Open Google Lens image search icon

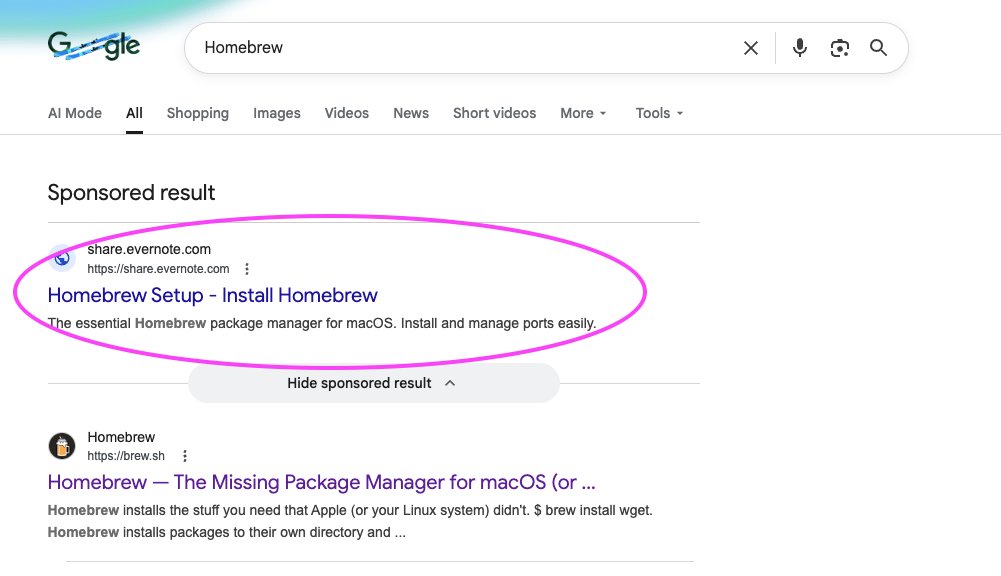pos(839,48)
